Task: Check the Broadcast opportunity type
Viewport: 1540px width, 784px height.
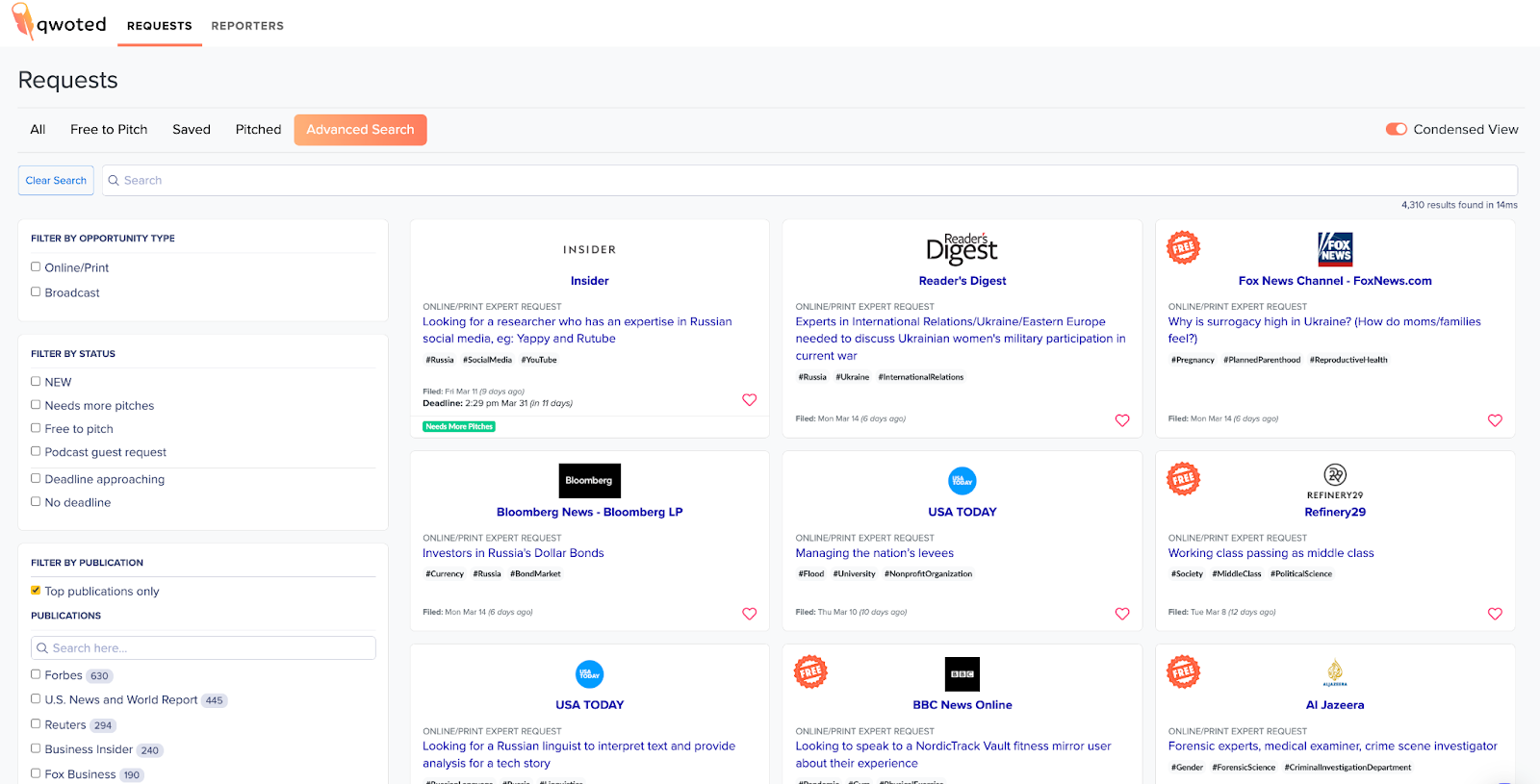Action: [36, 292]
